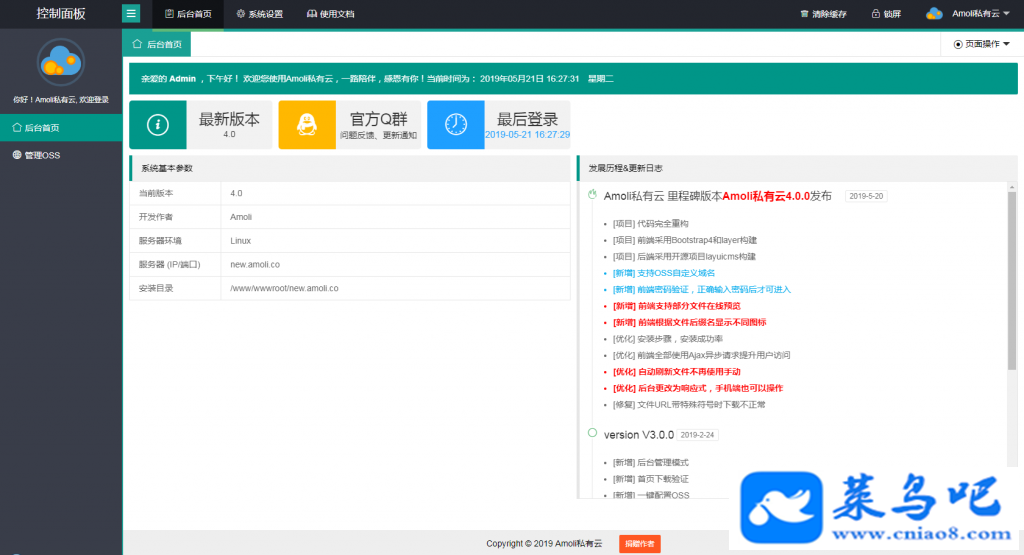This screenshot has width=1024, height=555.
Task: Click the lock icon by 锁屏
Action: coord(875,14)
